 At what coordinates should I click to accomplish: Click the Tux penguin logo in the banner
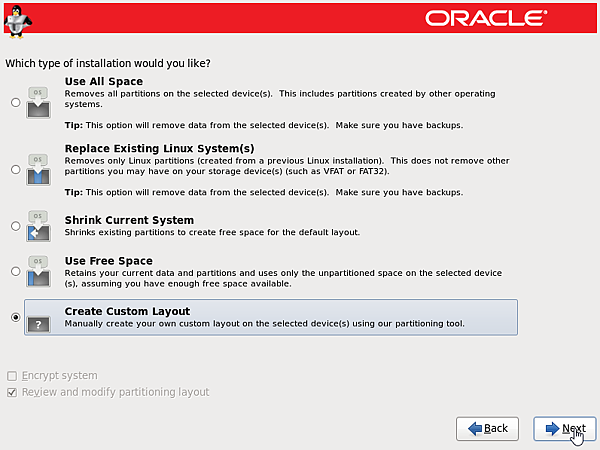coord(18,17)
